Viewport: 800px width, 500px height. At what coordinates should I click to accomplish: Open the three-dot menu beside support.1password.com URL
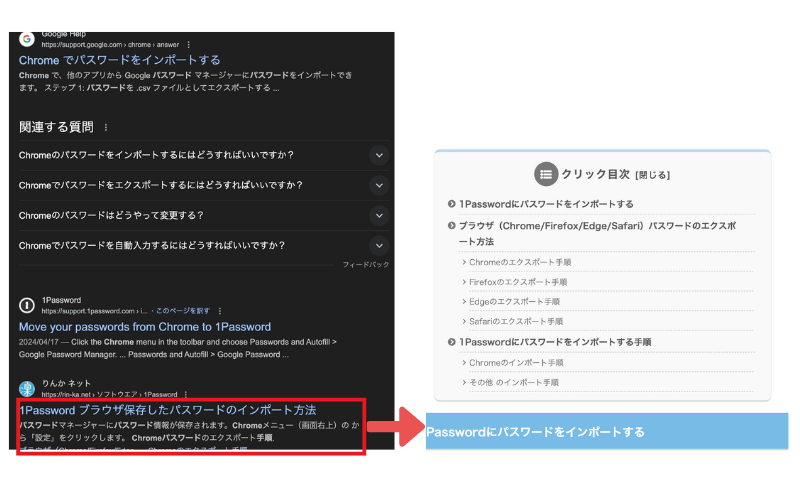point(220,311)
